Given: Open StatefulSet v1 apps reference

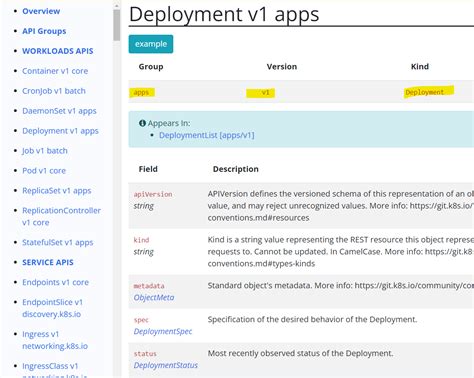Looking at the screenshot, I should [58, 242].
